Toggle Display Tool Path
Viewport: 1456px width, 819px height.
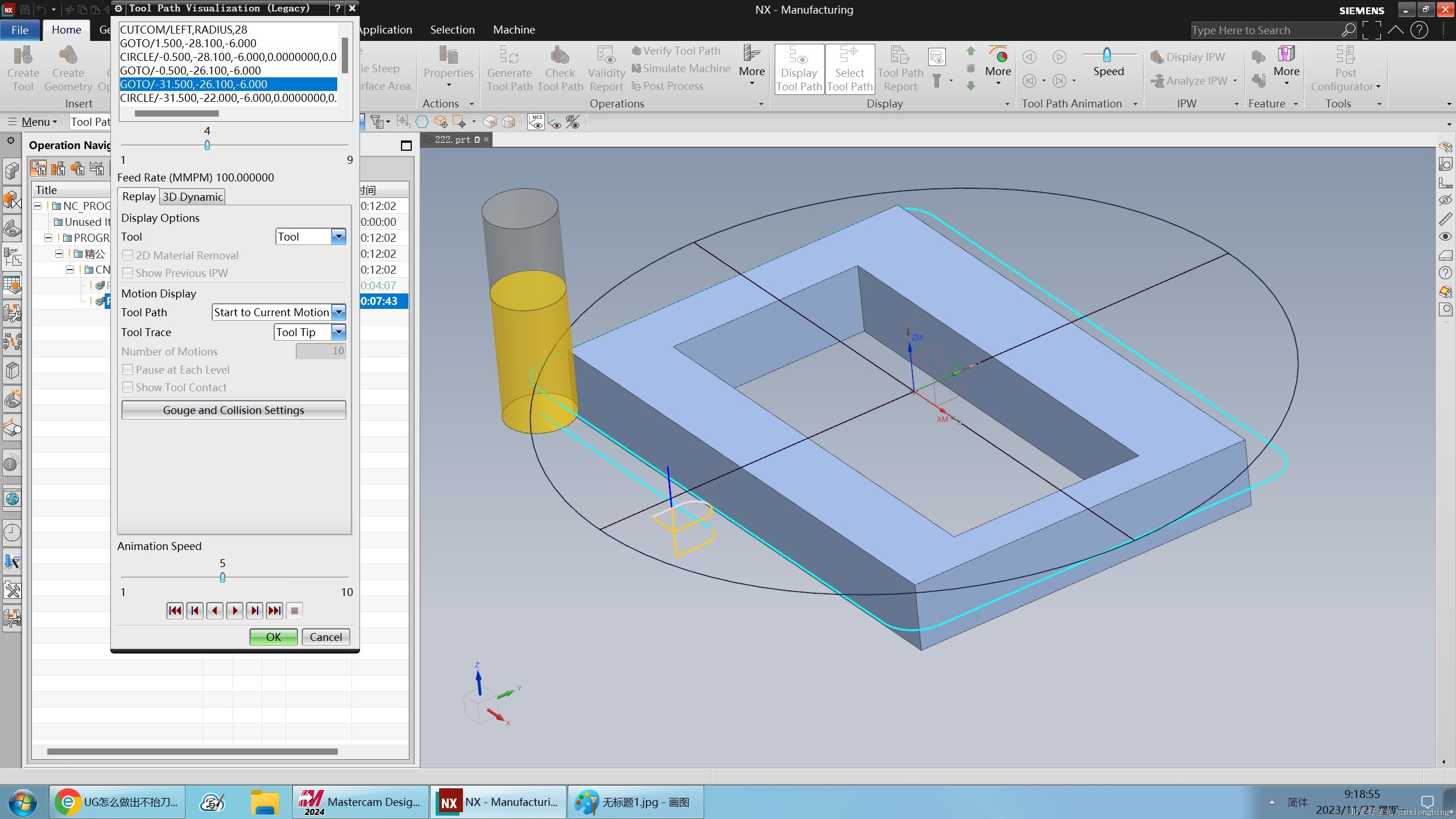[799, 69]
